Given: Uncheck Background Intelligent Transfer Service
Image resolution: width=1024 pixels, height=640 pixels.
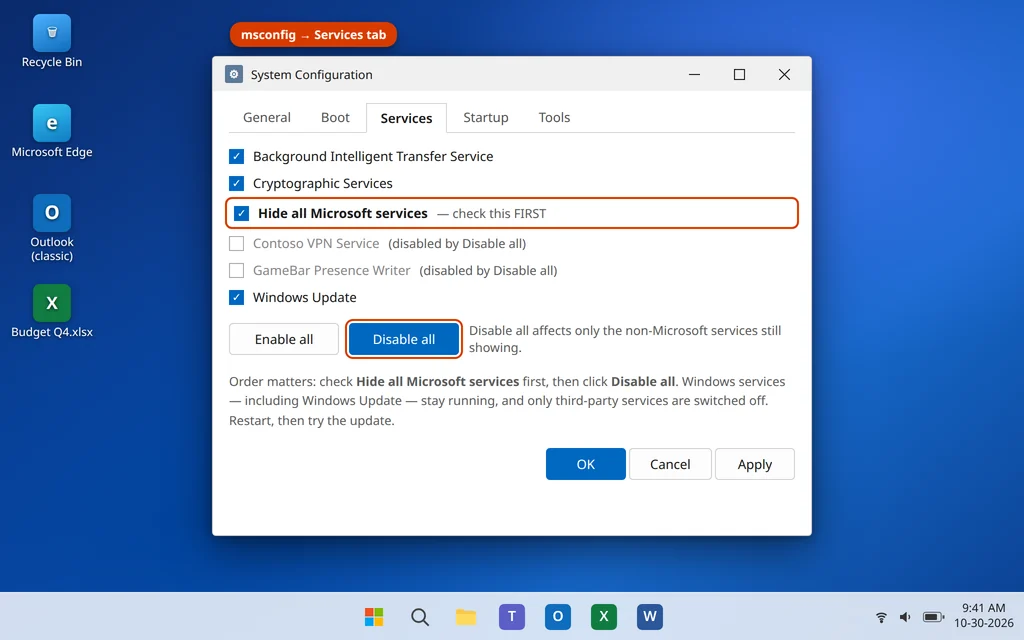Looking at the screenshot, I should 236,157.
